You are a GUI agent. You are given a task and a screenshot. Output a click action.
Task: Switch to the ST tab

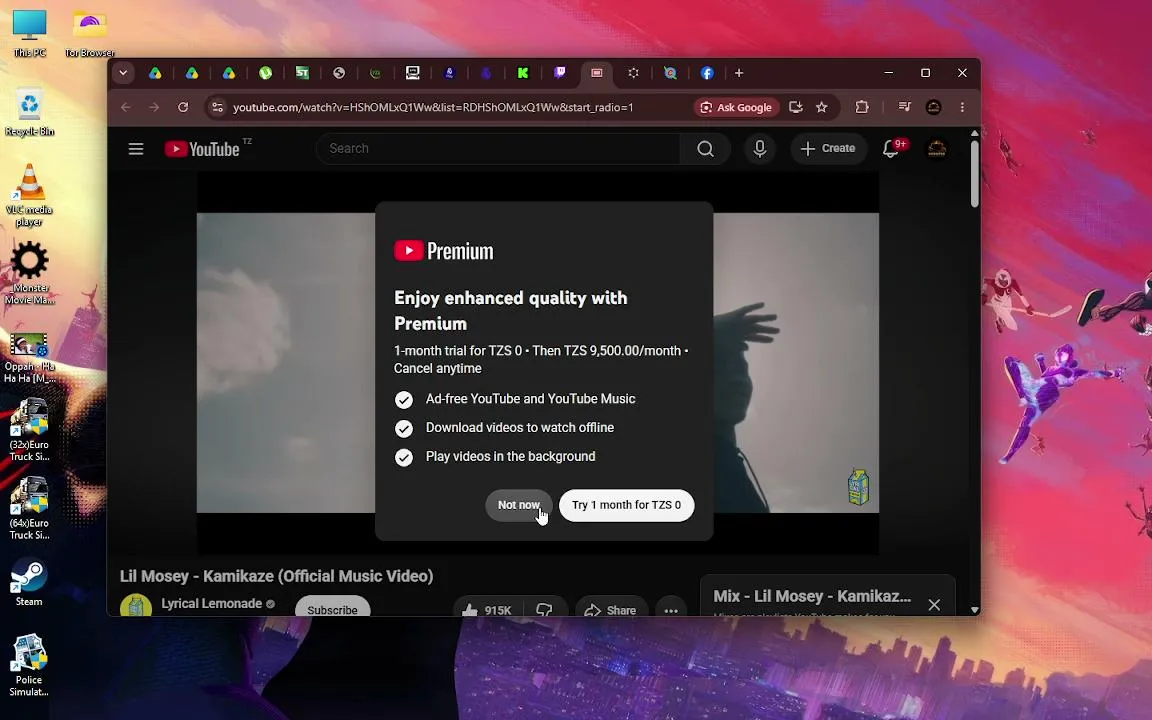pos(302,73)
